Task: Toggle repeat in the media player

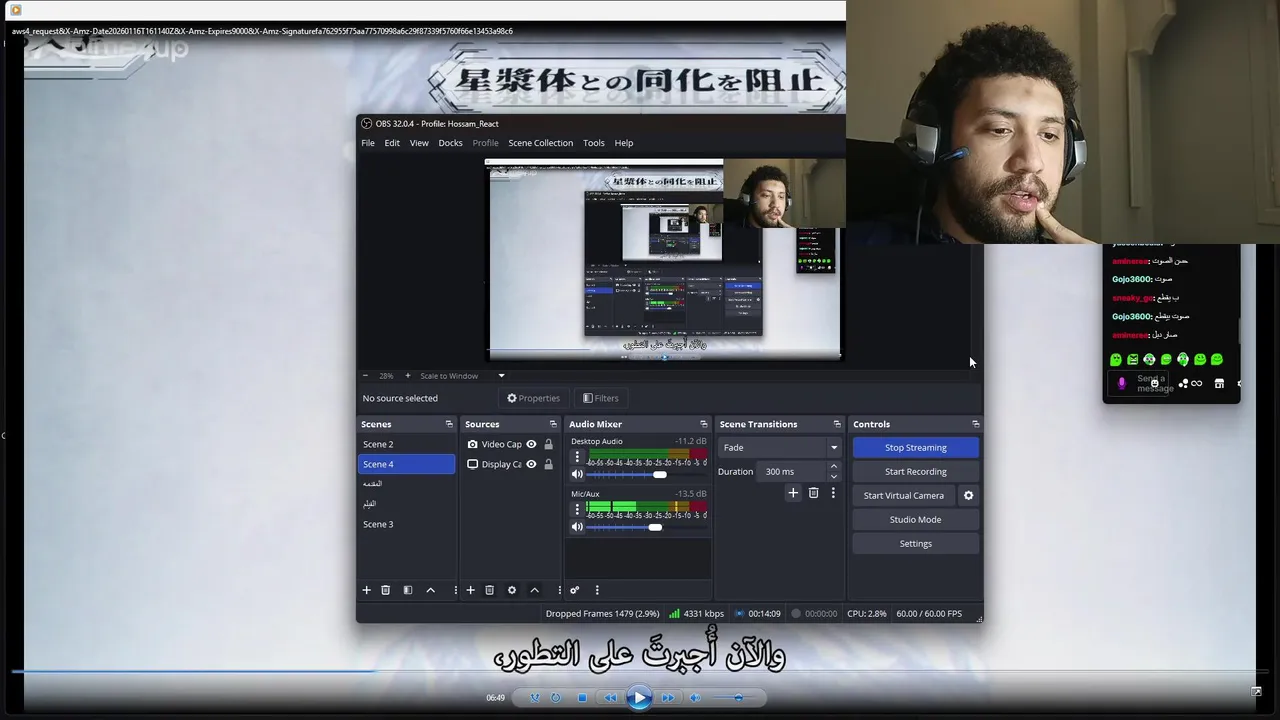Action: point(556,698)
